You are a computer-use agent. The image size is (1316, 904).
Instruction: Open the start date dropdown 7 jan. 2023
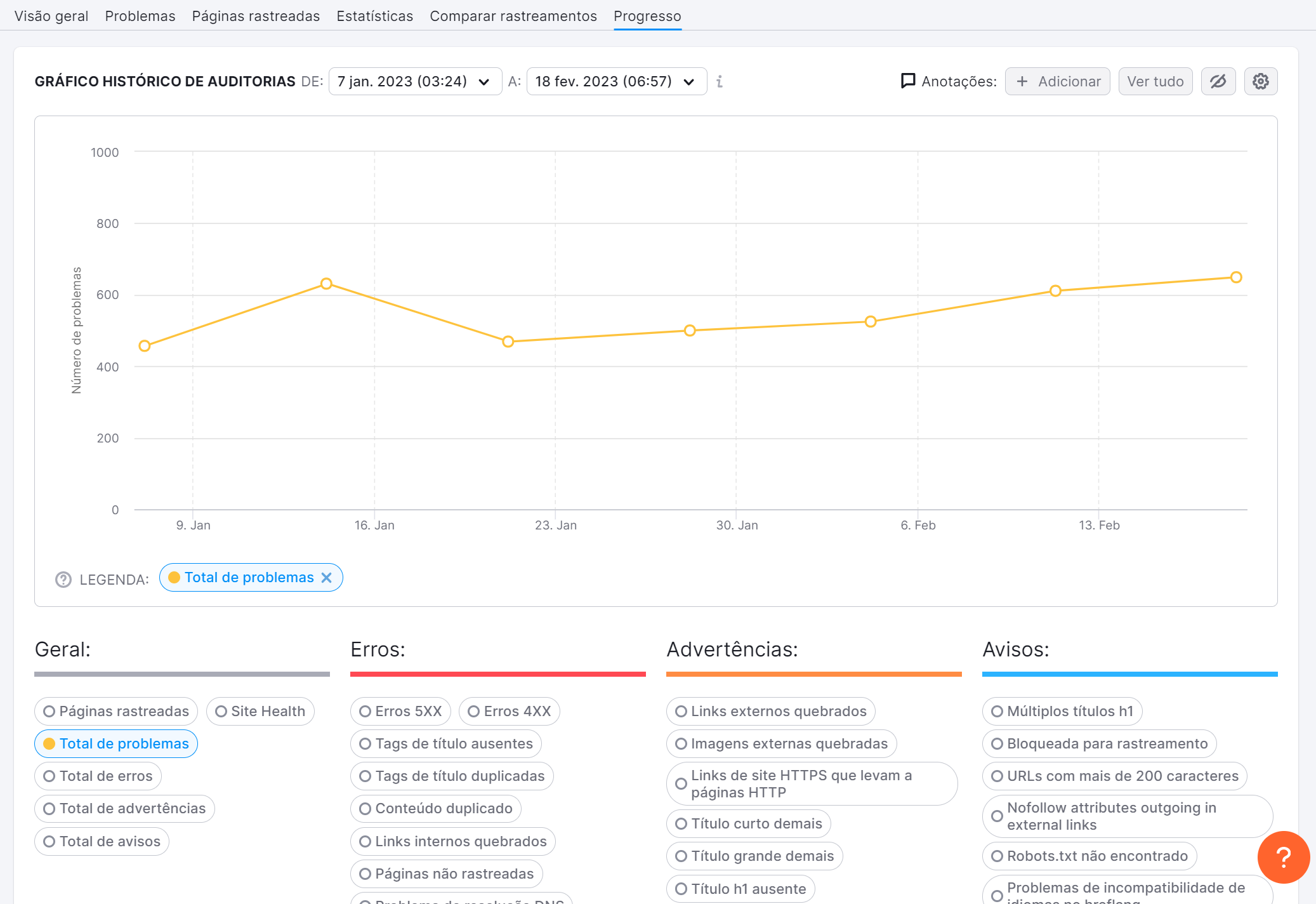(x=414, y=81)
